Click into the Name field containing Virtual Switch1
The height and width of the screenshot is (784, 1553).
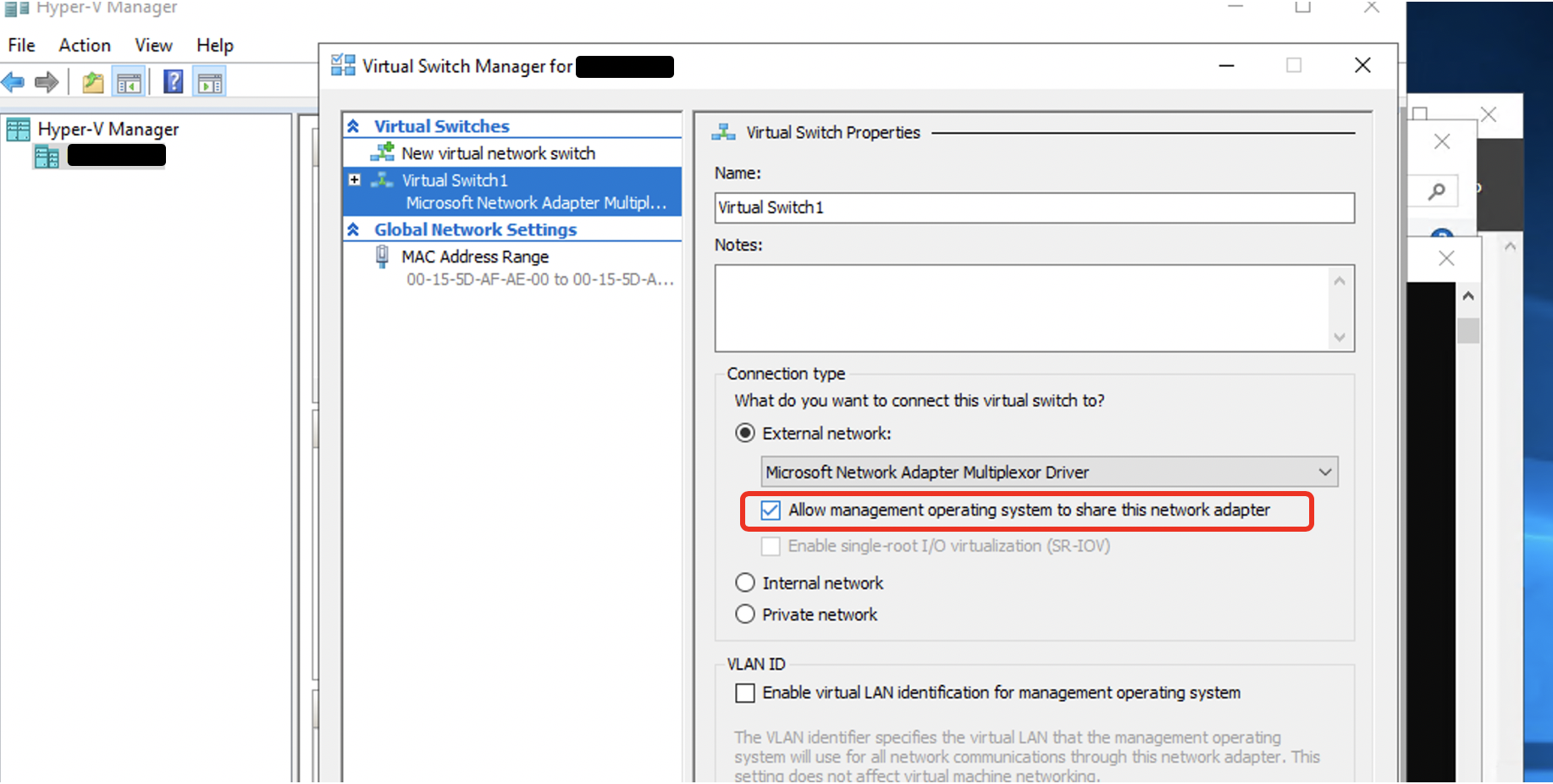point(1034,207)
